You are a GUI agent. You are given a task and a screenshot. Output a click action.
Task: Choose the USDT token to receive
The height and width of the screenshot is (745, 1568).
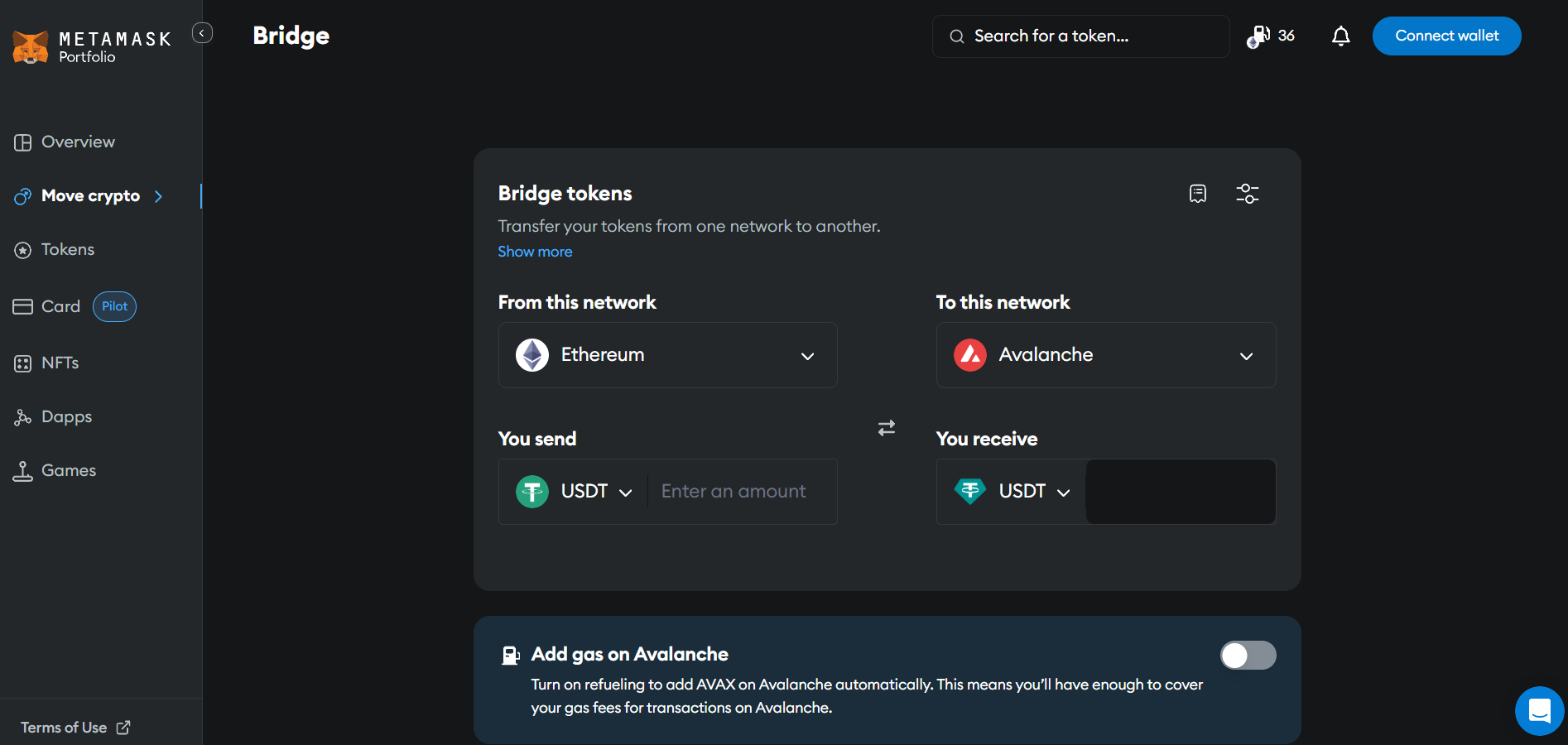pos(1012,492)
